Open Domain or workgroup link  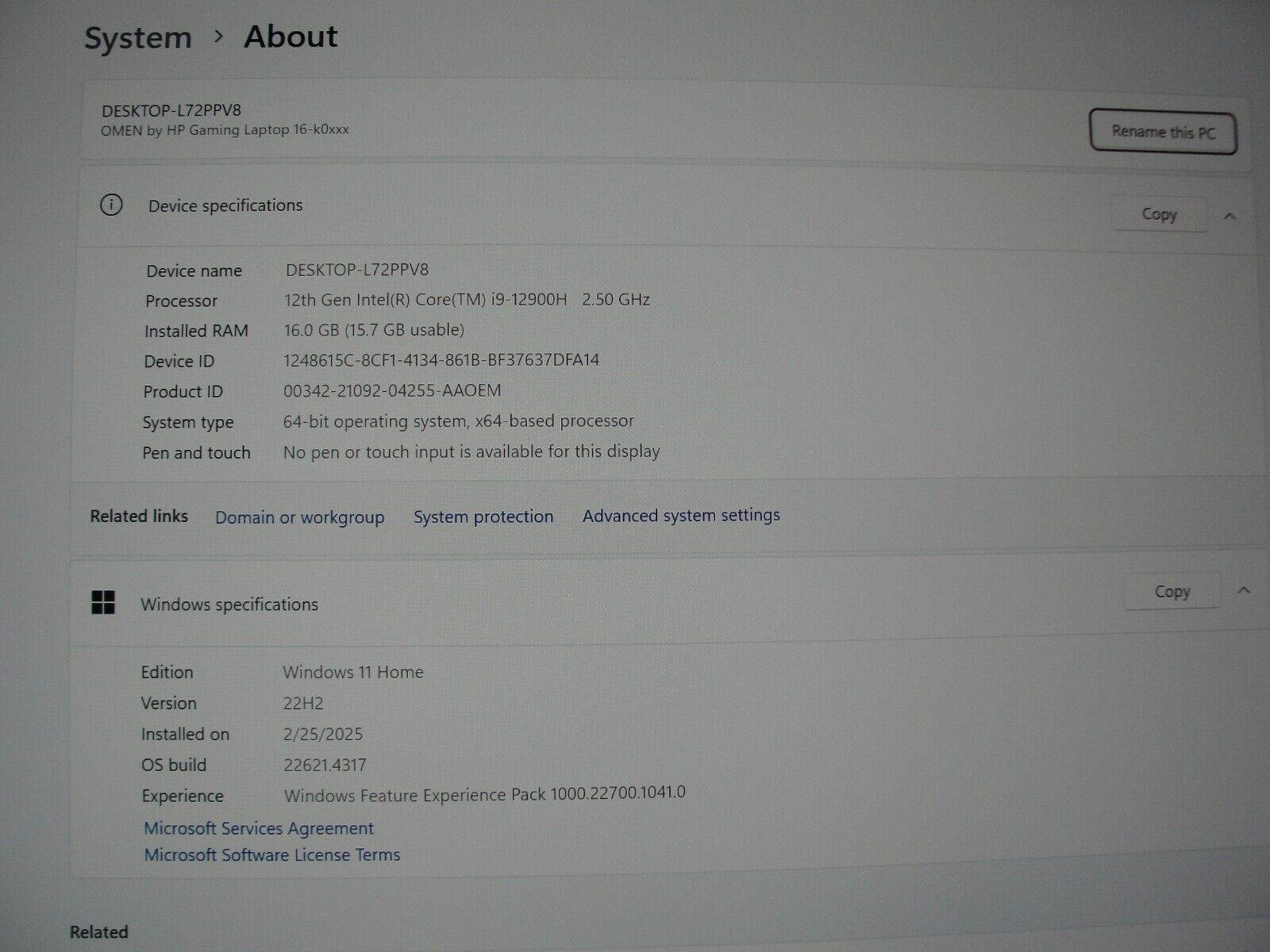tap(299, 517)
